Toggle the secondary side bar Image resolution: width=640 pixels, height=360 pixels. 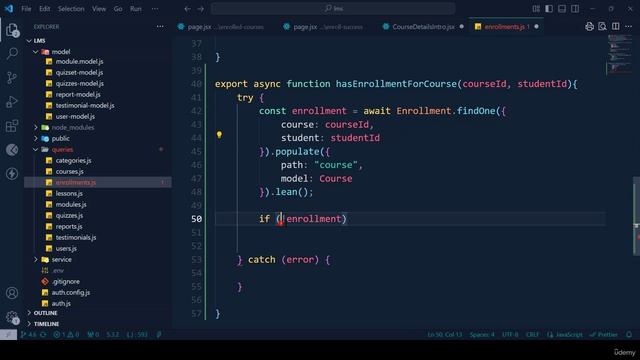[x=575, y=9]
